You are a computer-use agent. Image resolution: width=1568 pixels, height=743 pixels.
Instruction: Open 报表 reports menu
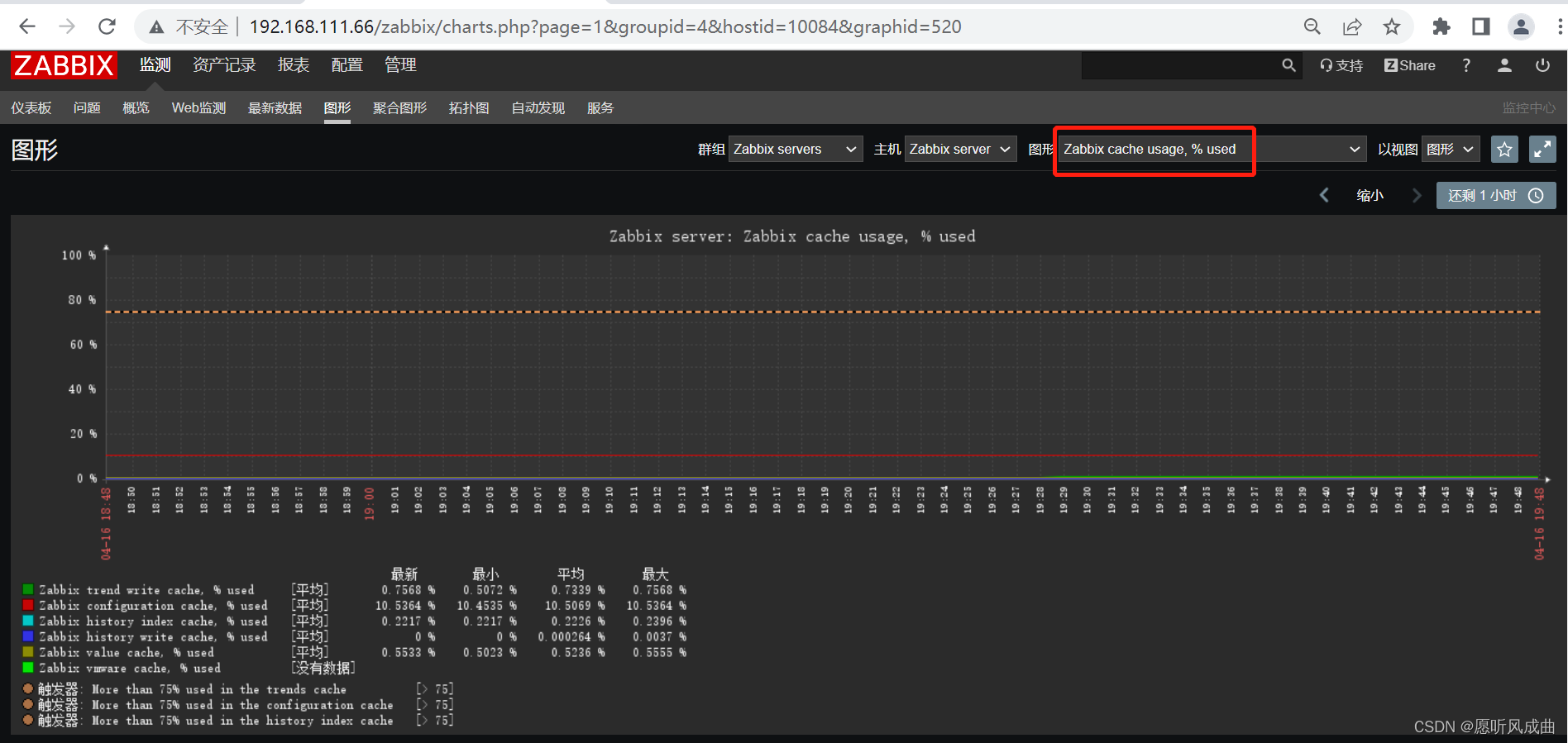click(x=294, y=64)
